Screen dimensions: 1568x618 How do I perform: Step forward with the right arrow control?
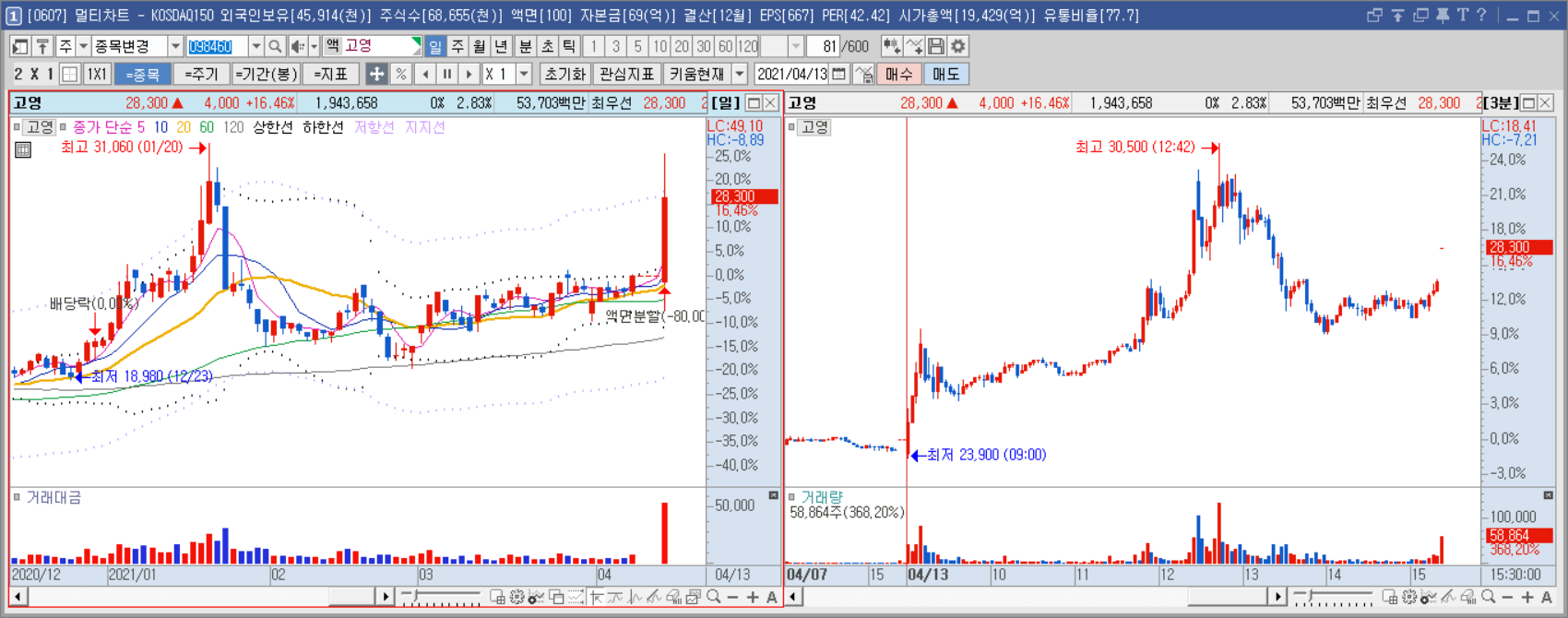click(x=469, y=74)
